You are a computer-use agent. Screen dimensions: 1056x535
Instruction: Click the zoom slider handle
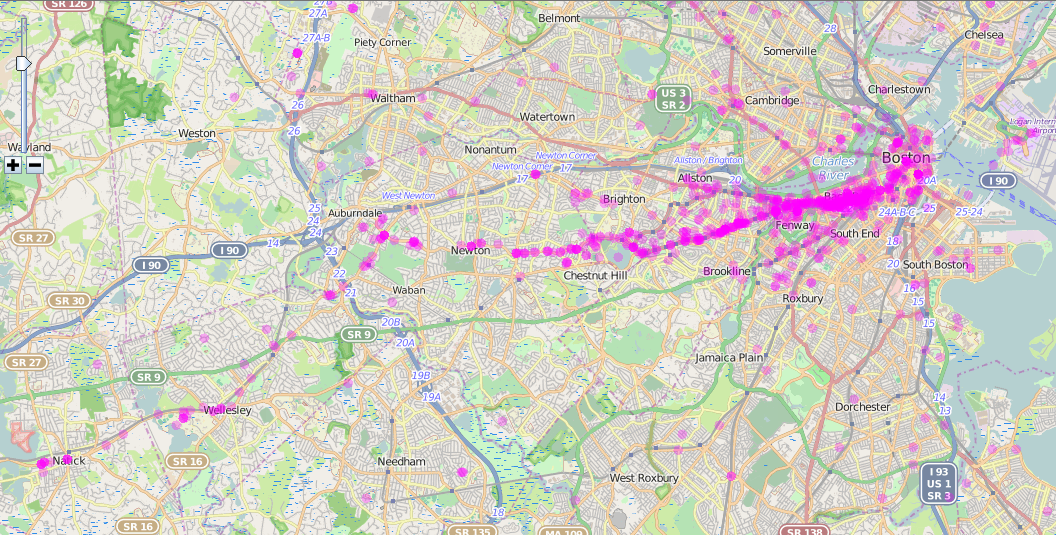[24, 63]
